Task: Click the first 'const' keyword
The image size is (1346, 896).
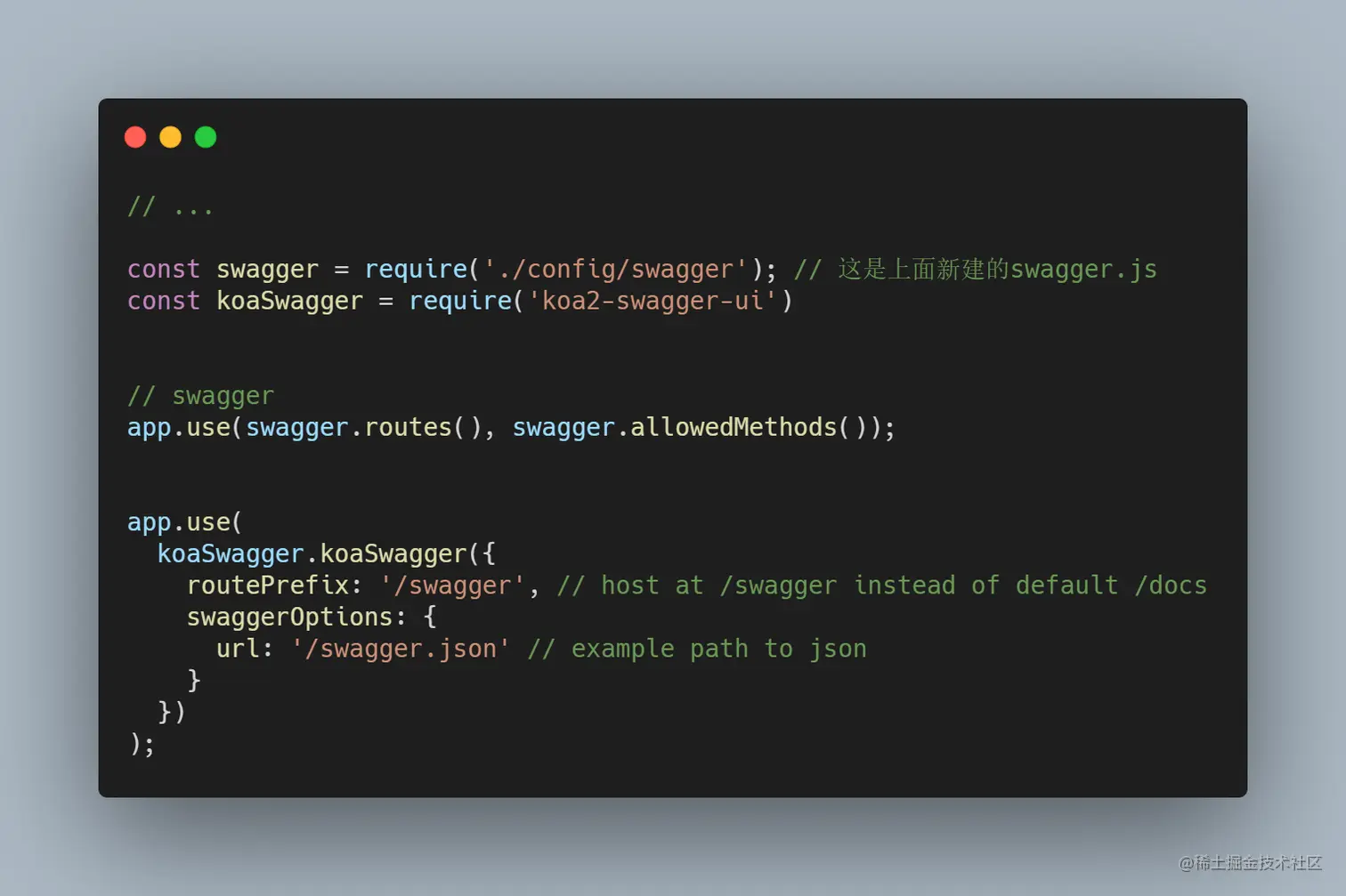Action: 164,269
